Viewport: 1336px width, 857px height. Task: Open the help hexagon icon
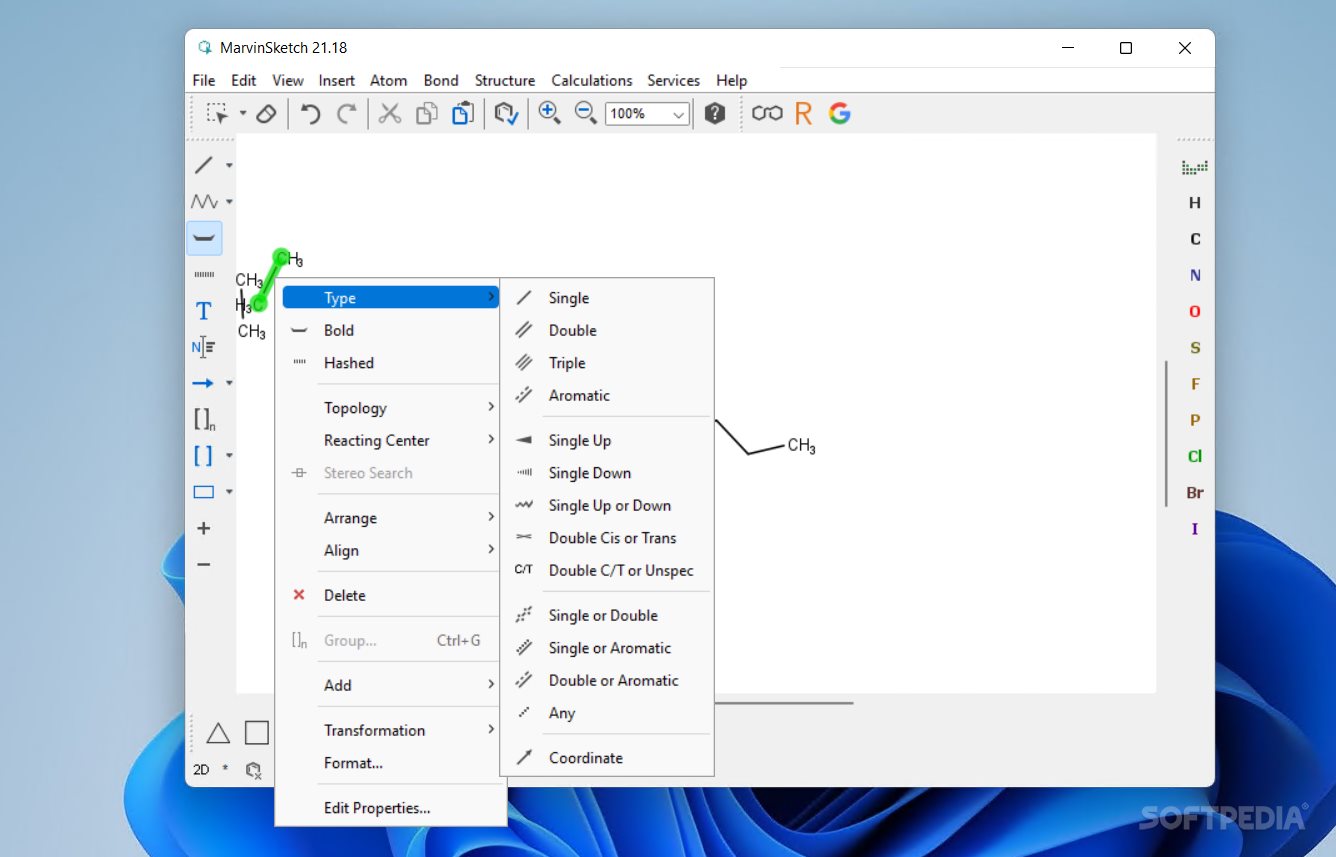pos(714,114)
